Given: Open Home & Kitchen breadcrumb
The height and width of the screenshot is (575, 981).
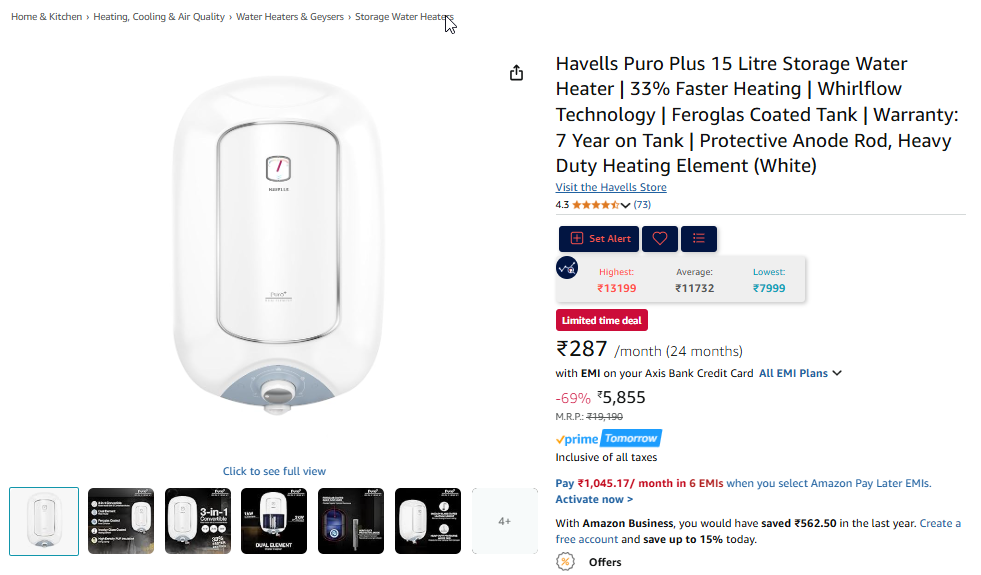Looking at the screenshot, I should click(46, 17).
